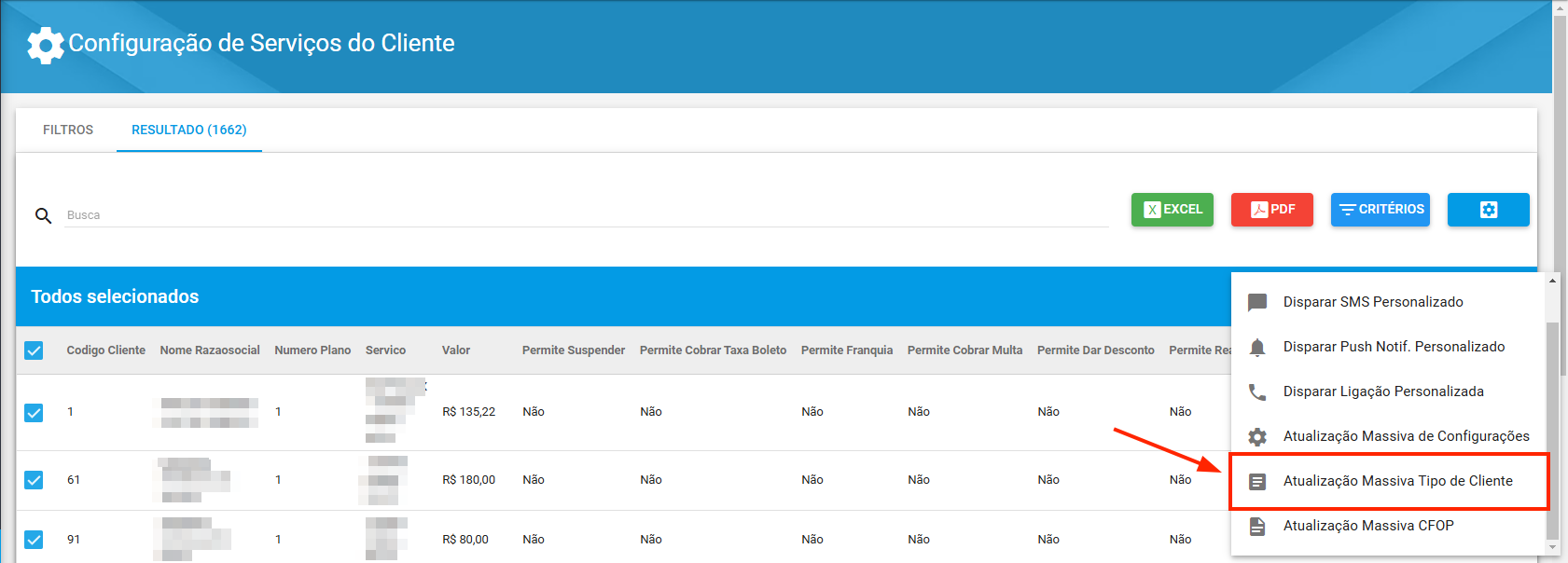Click the SMS chat bubble icon
The image size is (1568, 563).
coord(1257,302)
